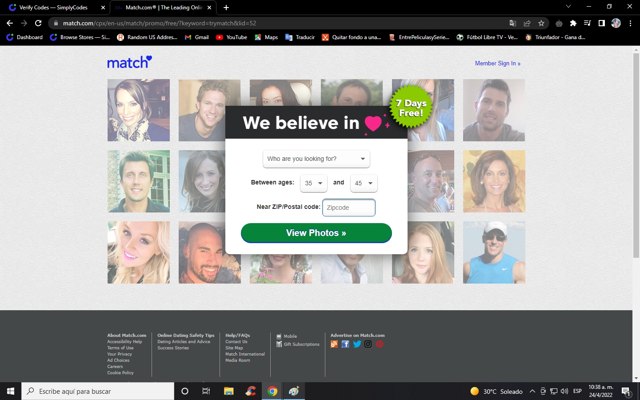Open the Chrome profile avatar
The height and width of the screenshot is (400, 640).
[x=616, y=23]
